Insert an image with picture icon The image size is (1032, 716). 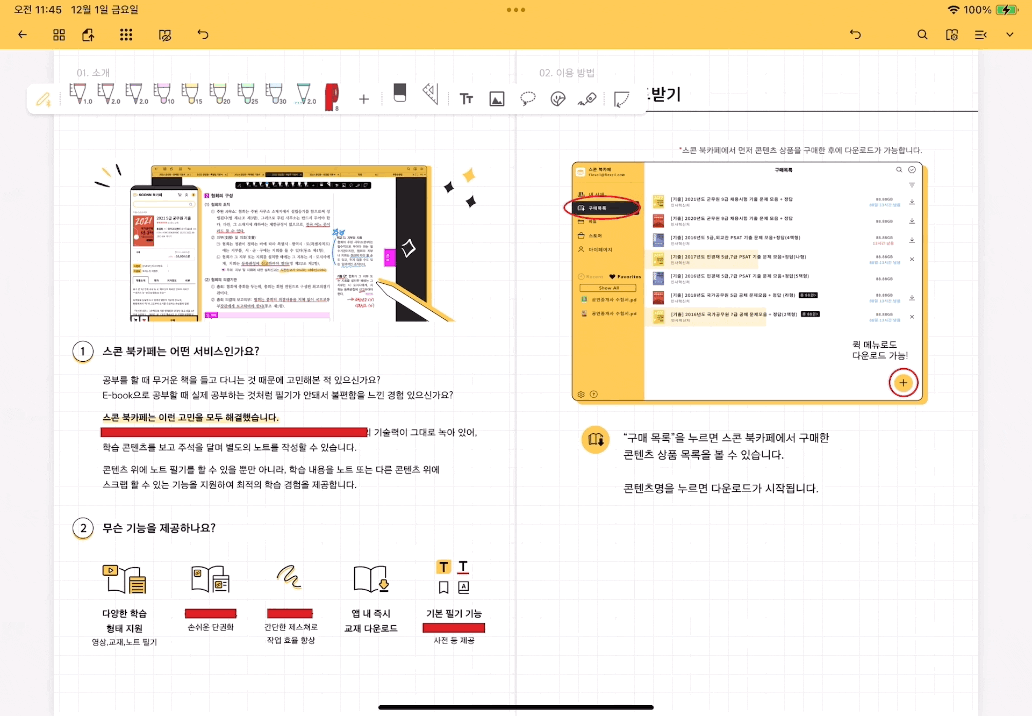click(497, 99)
